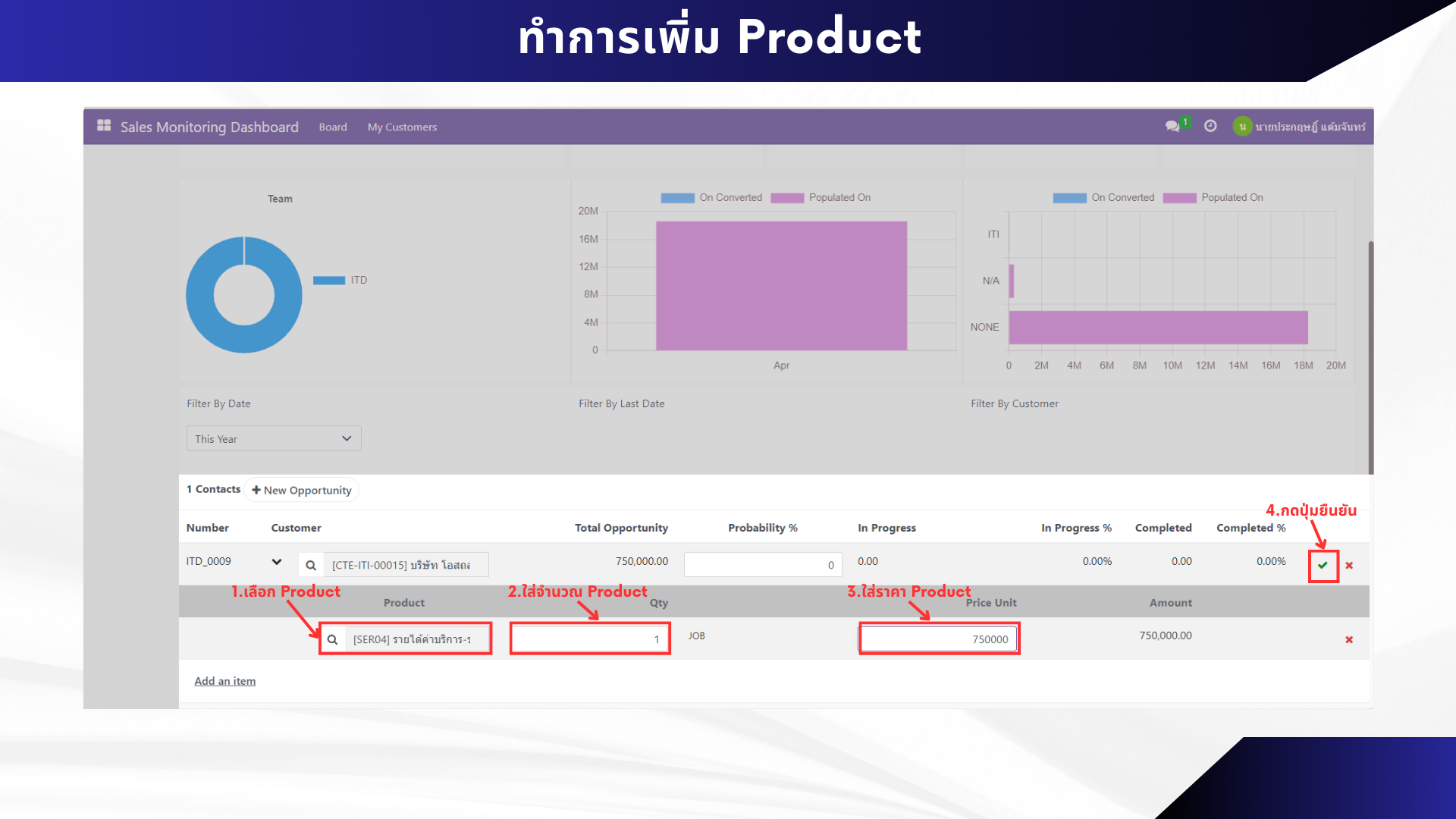Click the product search magnifier icon

[332, 639]
